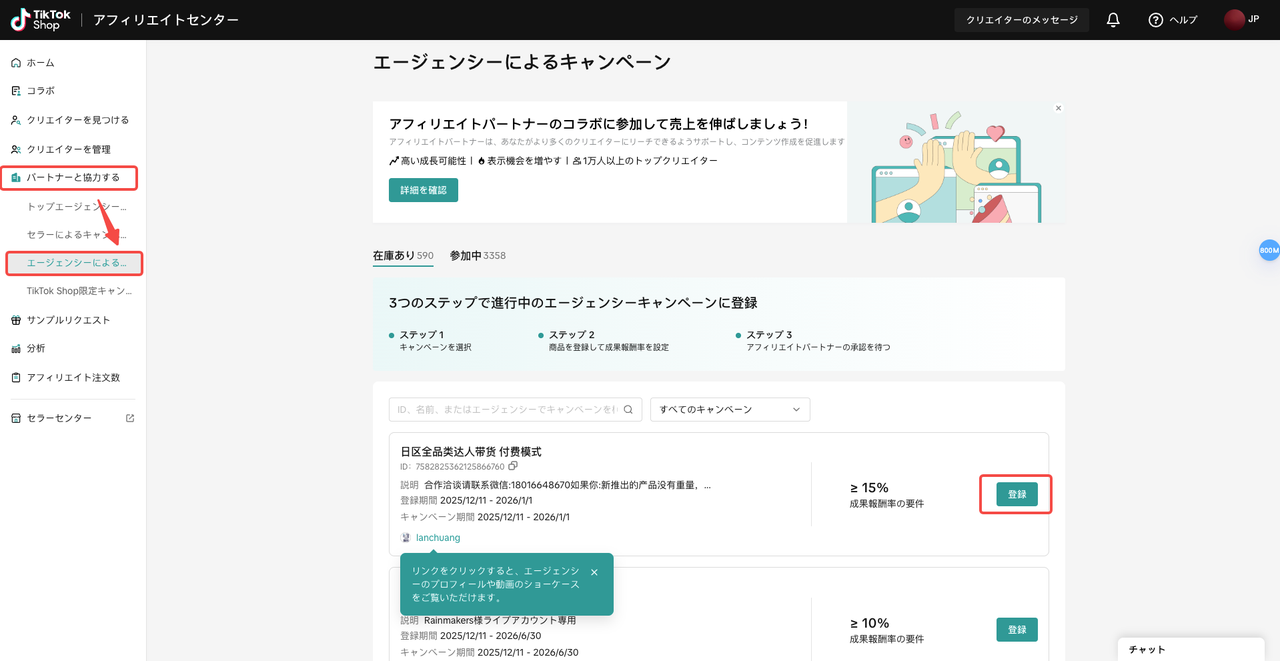1280x661 pixels.
Task: Click the ステップ 2 step text
Action: 608,341
